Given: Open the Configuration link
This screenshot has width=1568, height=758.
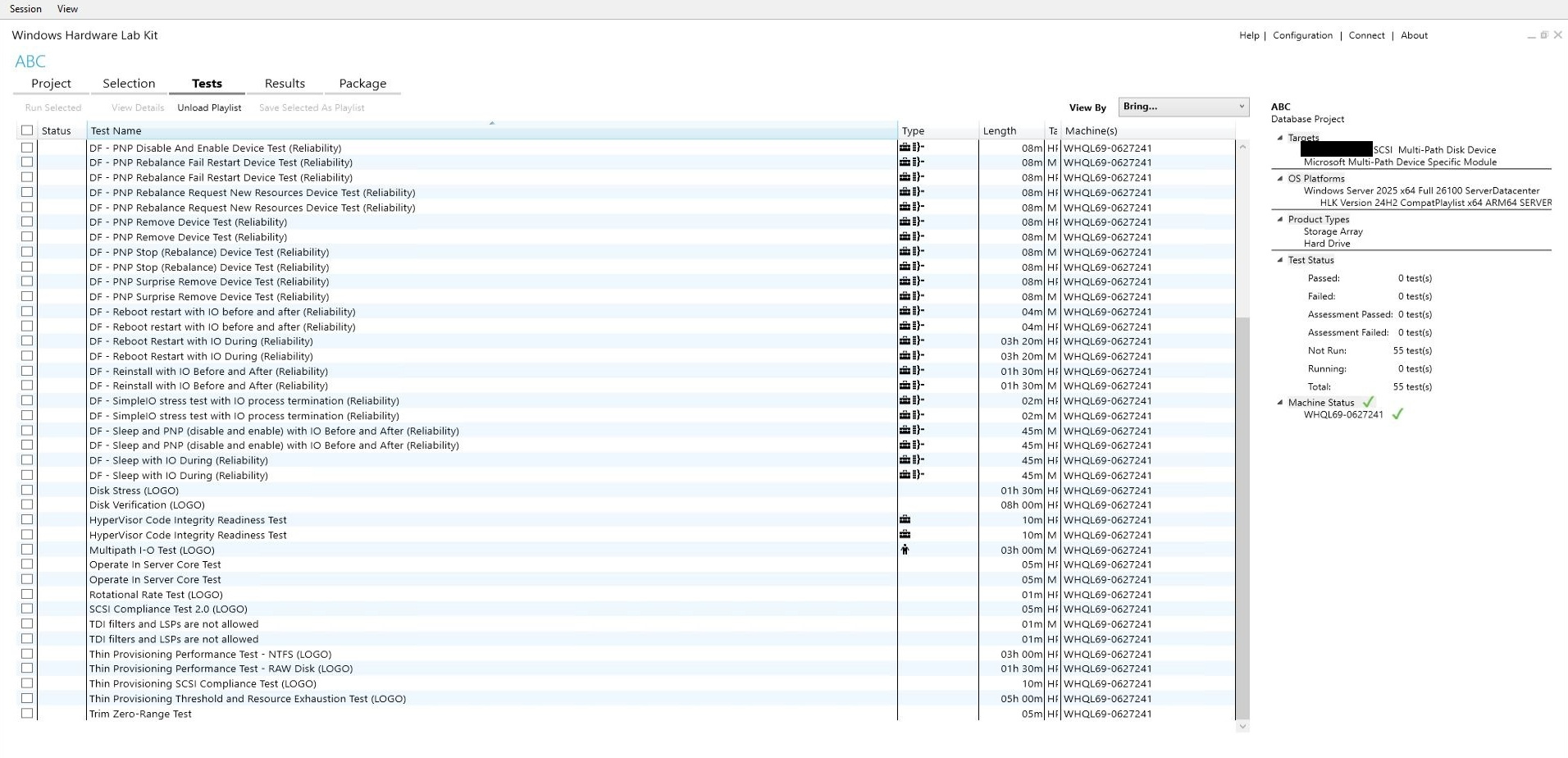Looking at the screenshot, I should point(1302,35).
